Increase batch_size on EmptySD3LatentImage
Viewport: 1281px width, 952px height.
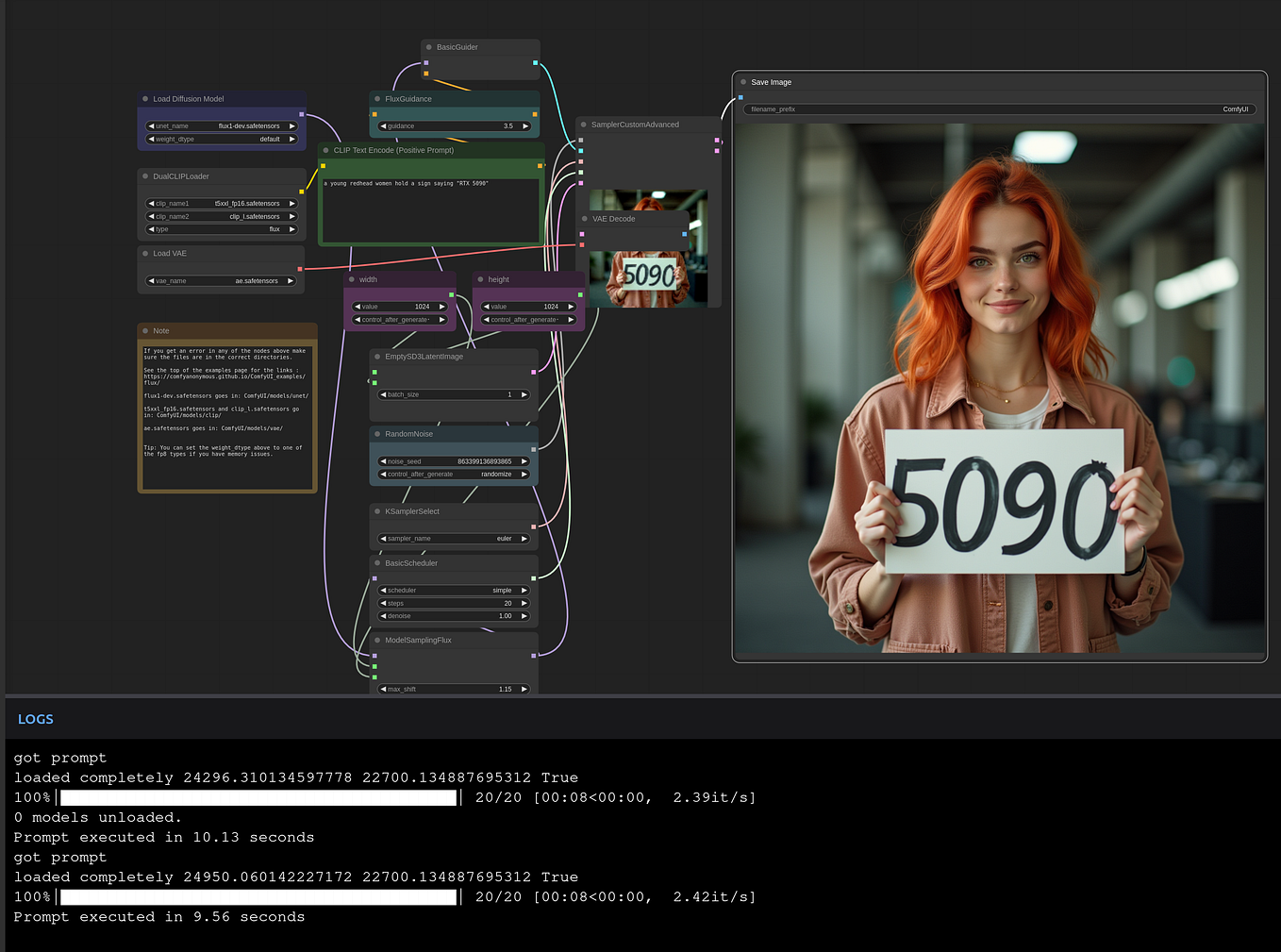(x=524, y=394)
